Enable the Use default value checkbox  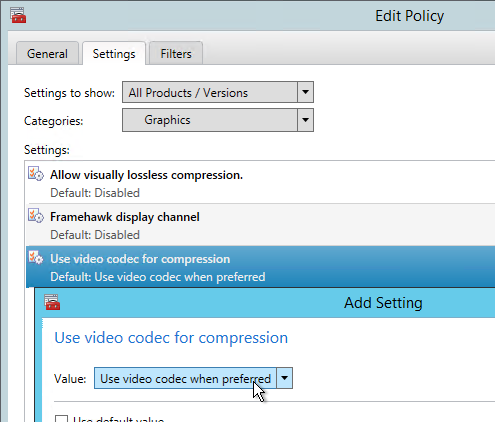click(61, 419)
